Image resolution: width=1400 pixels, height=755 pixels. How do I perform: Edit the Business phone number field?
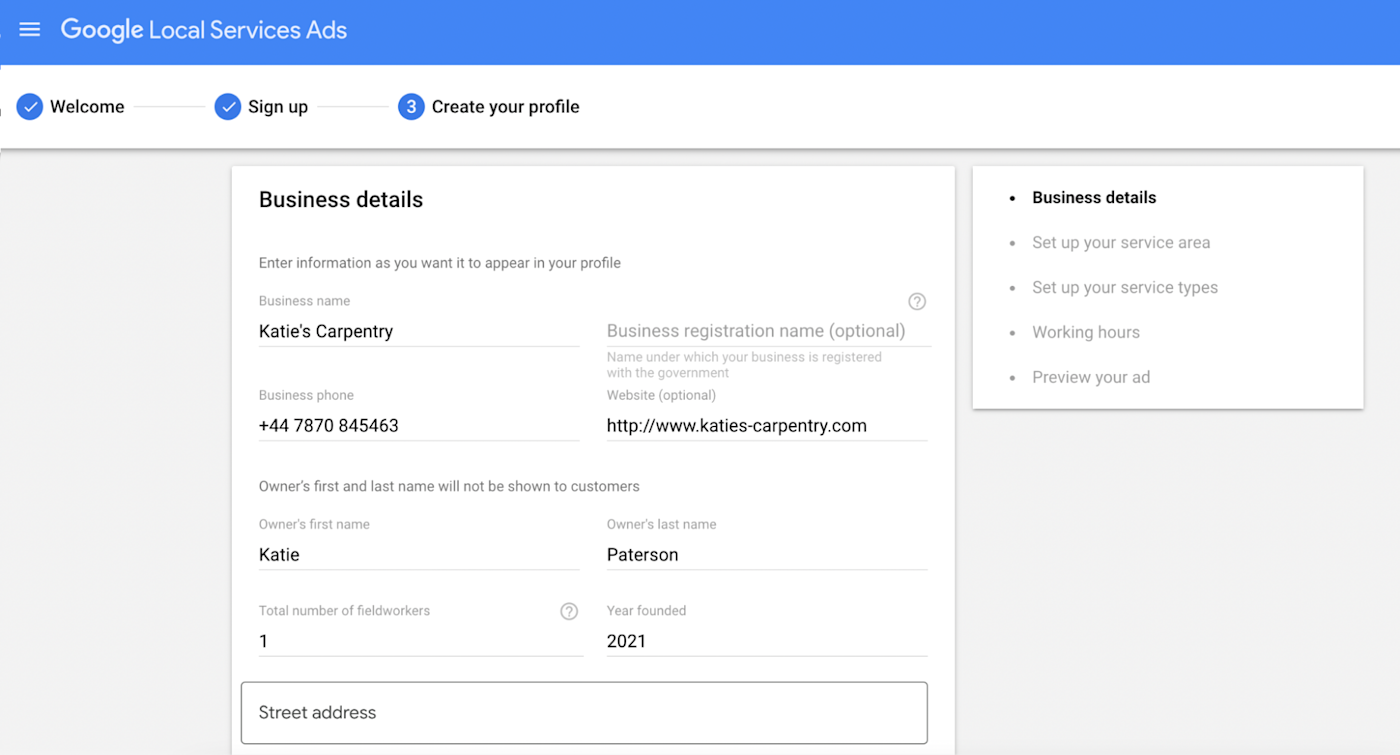click(x=418, y=425)
